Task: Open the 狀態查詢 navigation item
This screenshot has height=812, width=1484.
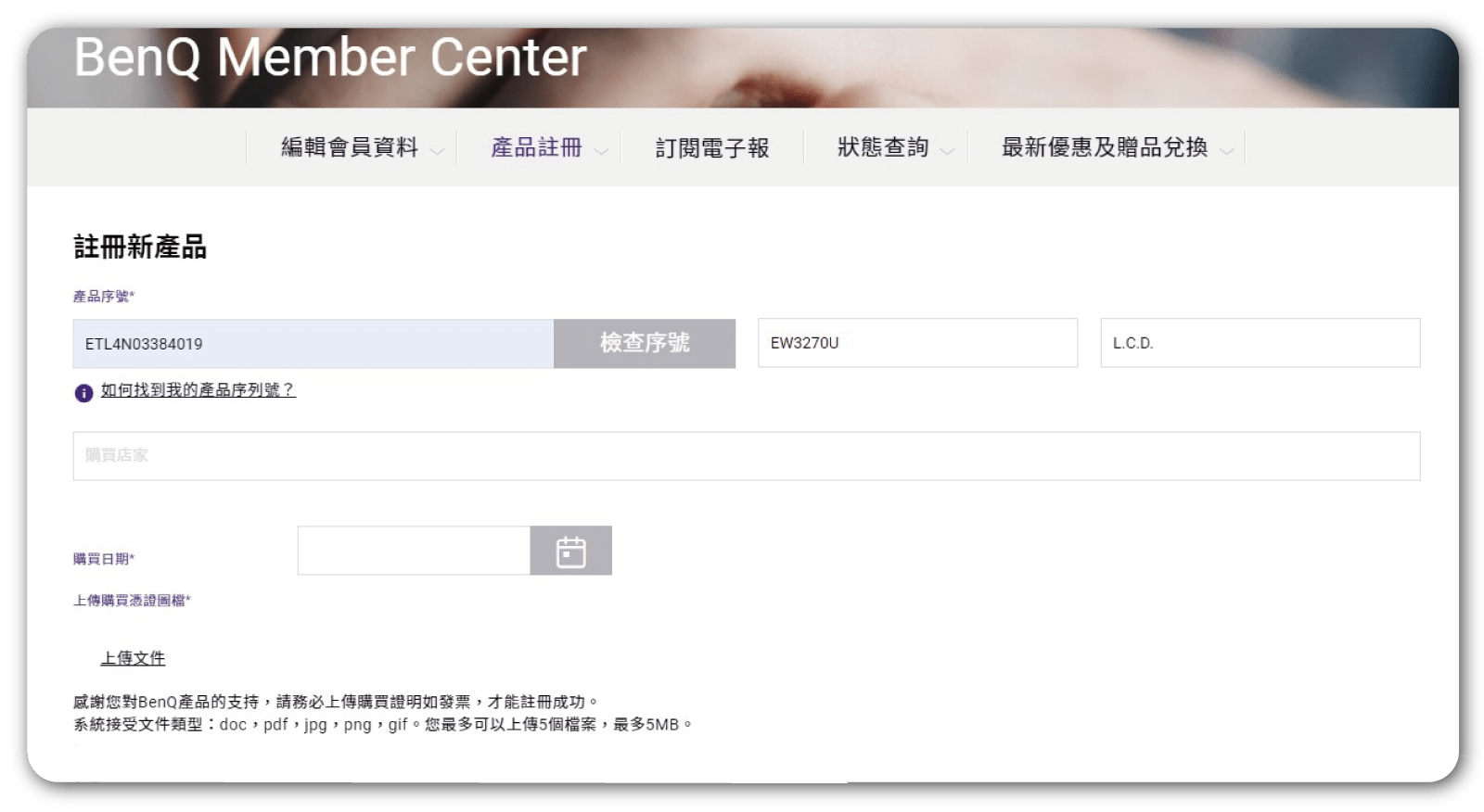Action: tap(883, 147)
